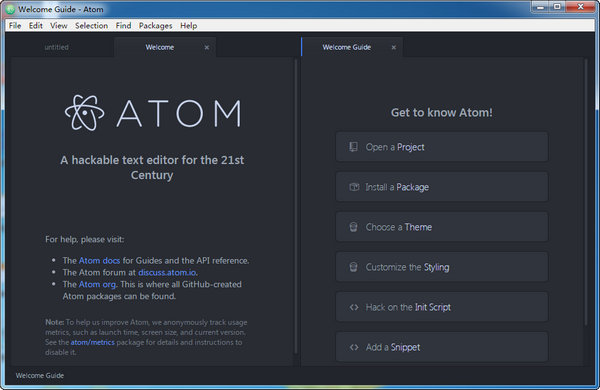
Task: Expand the Add a Snippet section
Action: click(x=442, y=347)
